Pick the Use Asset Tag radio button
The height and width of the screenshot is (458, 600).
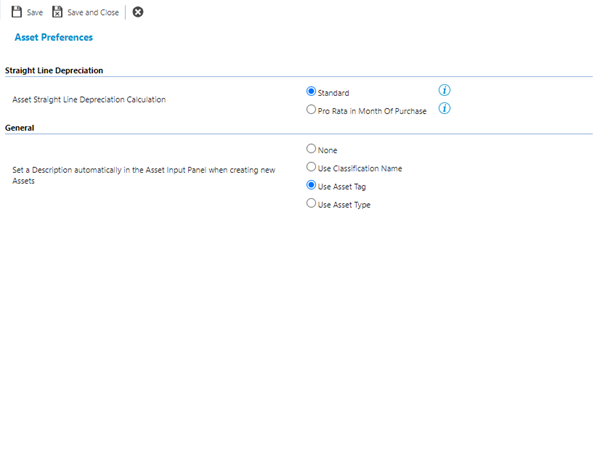pyautogui.click(x=311, y=185)
